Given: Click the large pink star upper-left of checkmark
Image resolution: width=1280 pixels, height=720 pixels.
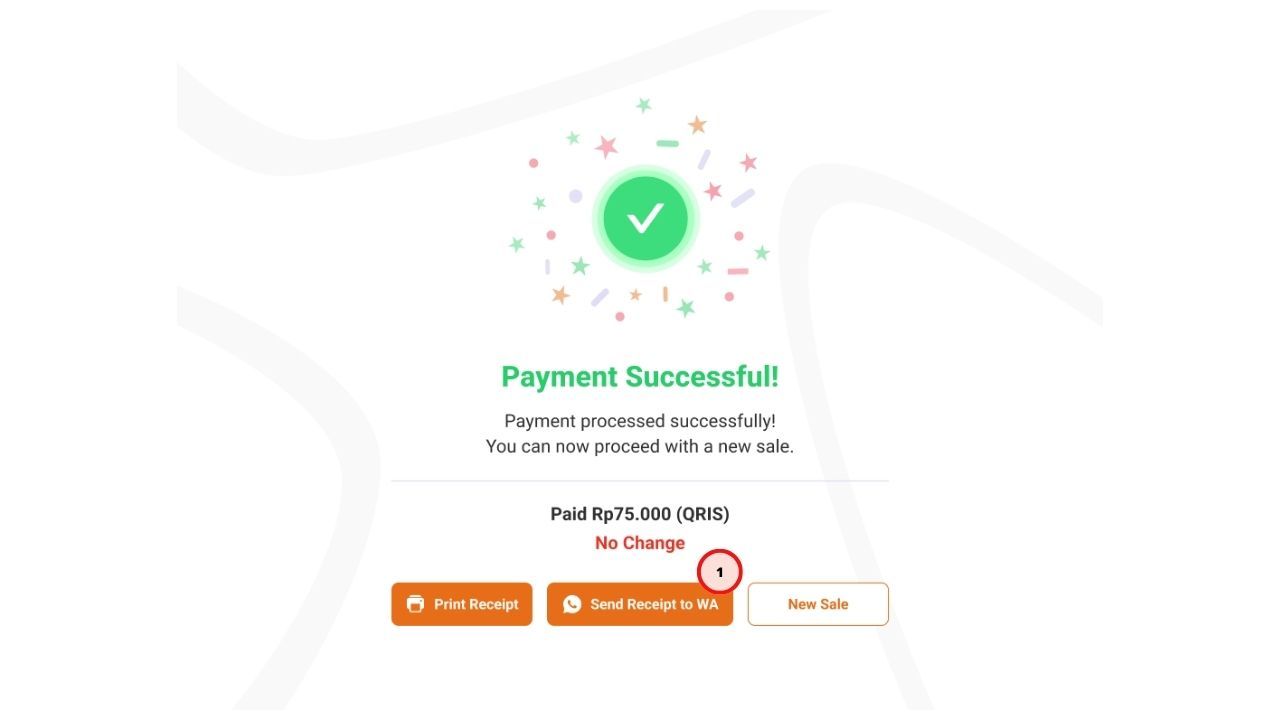Looking at the screenshot, I should tap(606, 147).
